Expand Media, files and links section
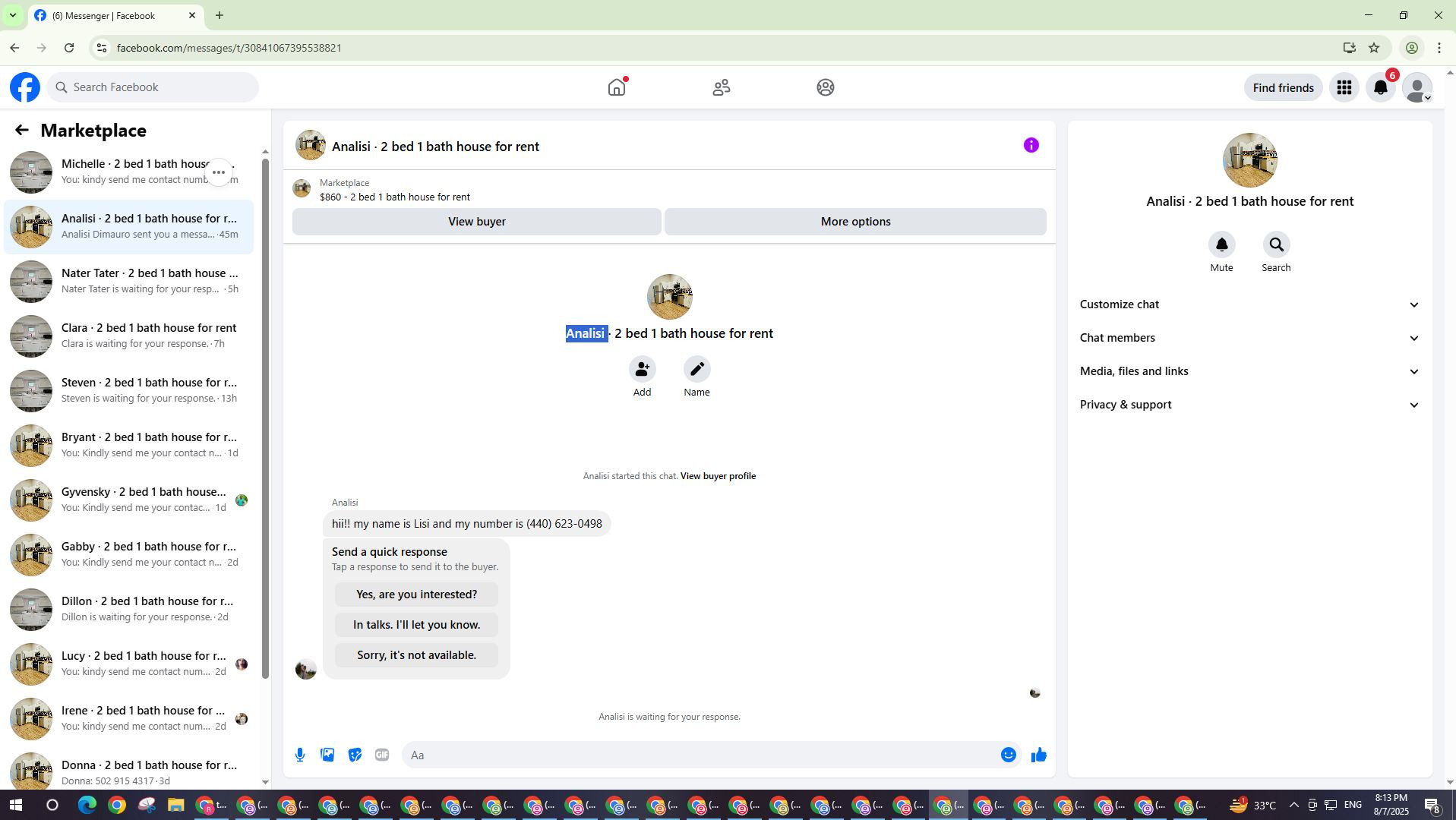The width and height of the screenshot is (1456, 820). [x=1249, y=371]
